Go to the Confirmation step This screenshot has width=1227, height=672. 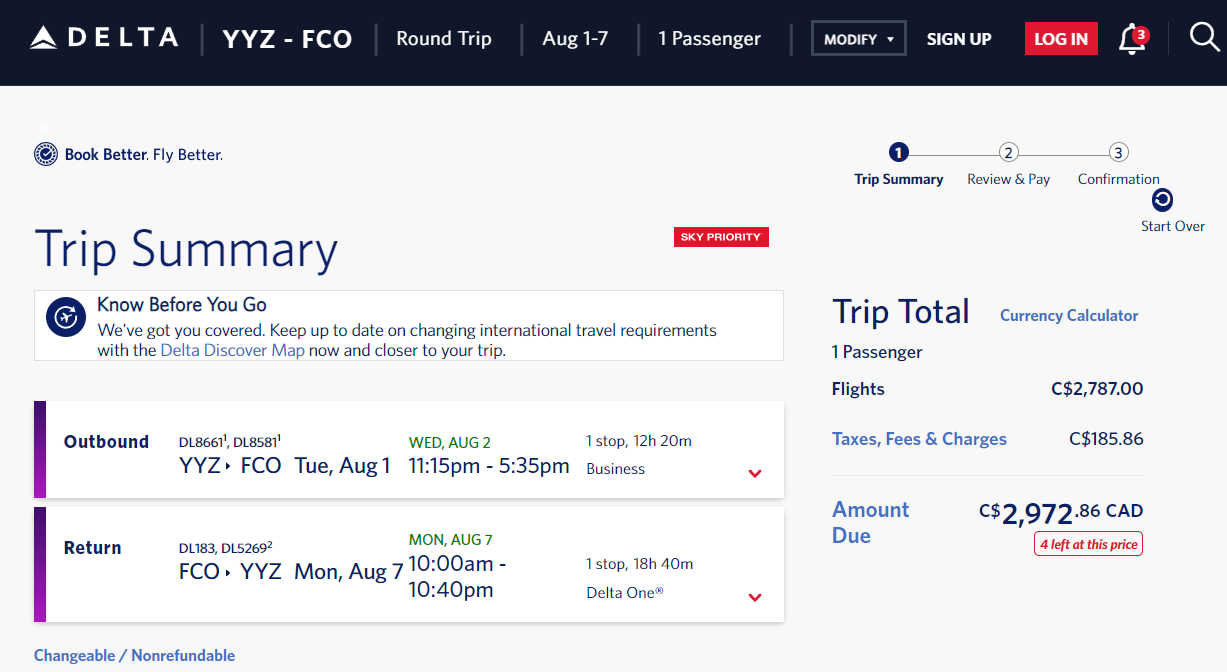[x=1119, y=153]
